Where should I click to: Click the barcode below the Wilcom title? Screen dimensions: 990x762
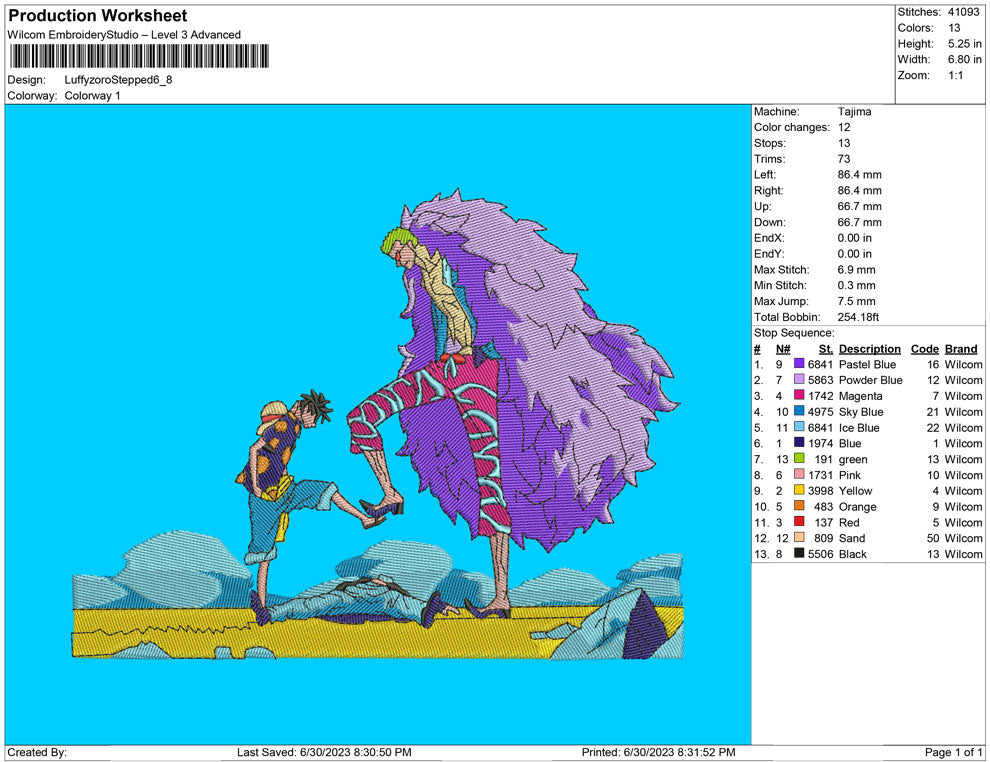click(x=139, y=56)
